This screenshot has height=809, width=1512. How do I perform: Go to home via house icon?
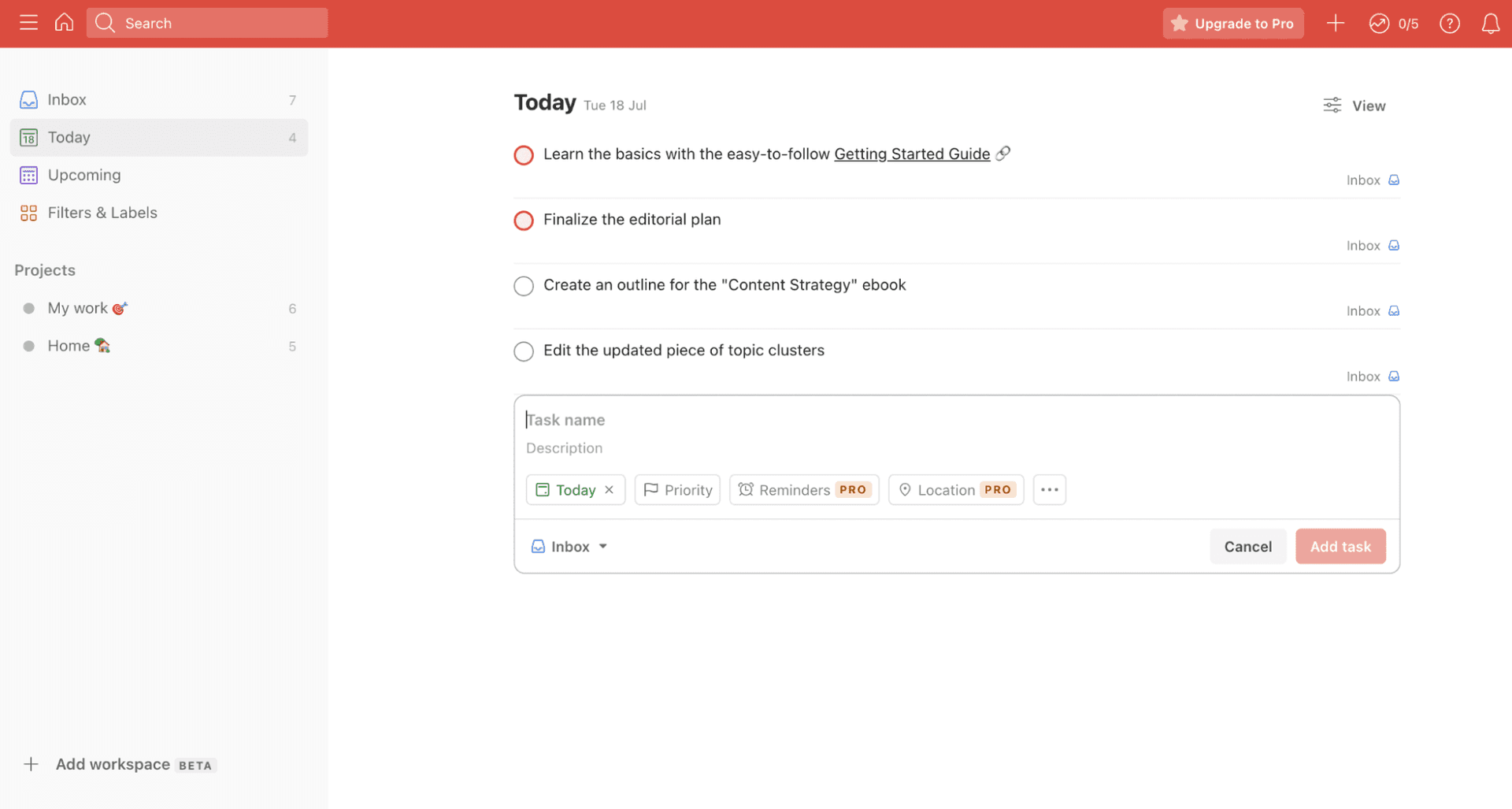click(x=64, y=23)
